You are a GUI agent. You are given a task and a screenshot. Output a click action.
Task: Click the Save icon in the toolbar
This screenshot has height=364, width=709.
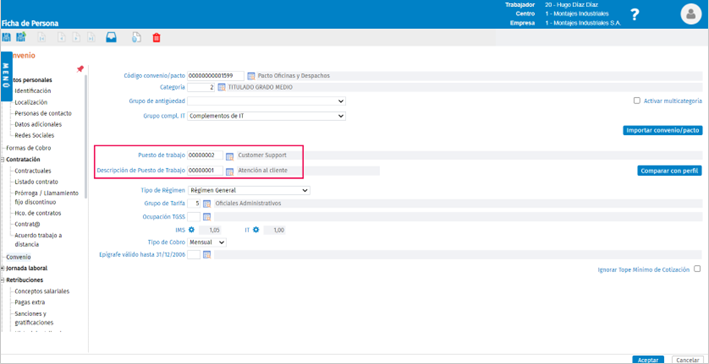[x=6, y=38]
